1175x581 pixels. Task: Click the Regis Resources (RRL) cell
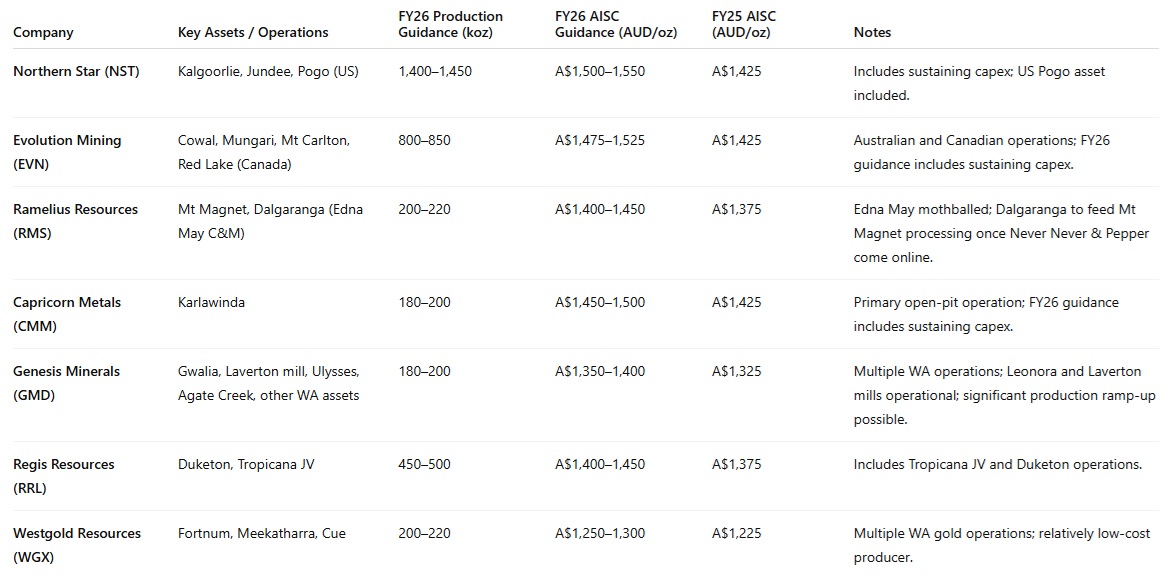[x=64, y=476]
